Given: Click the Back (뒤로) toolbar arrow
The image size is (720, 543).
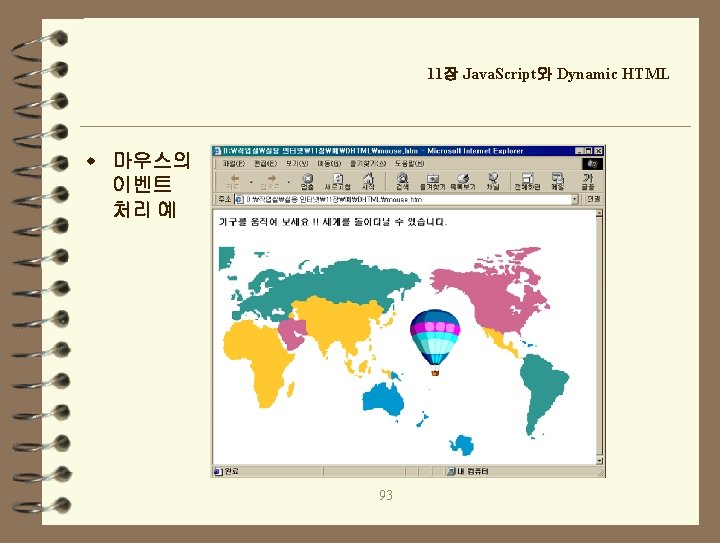Looking at the screenshot, I should (x=234, y=181).
